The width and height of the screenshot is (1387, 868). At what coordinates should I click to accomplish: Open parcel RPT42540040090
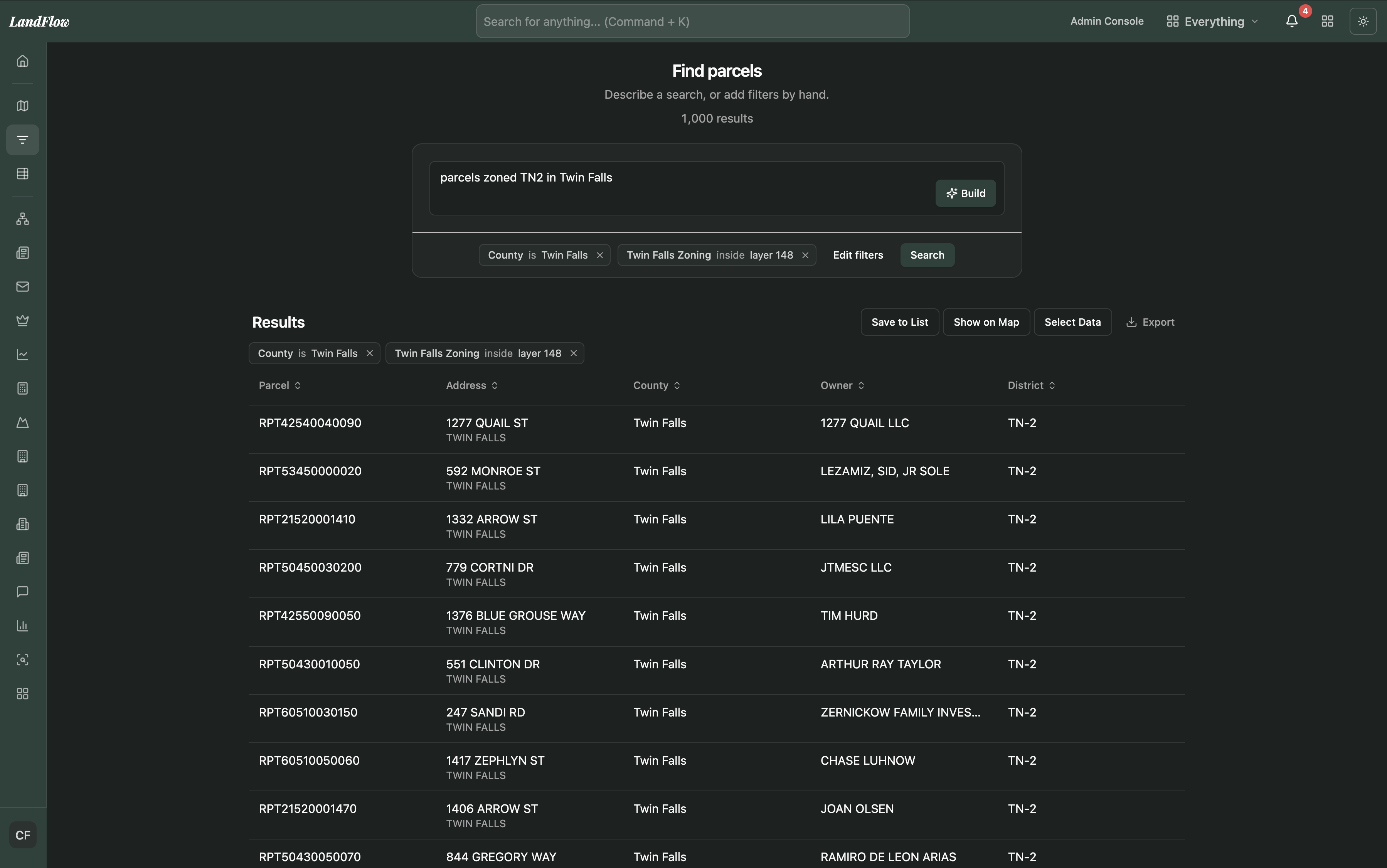310,423
